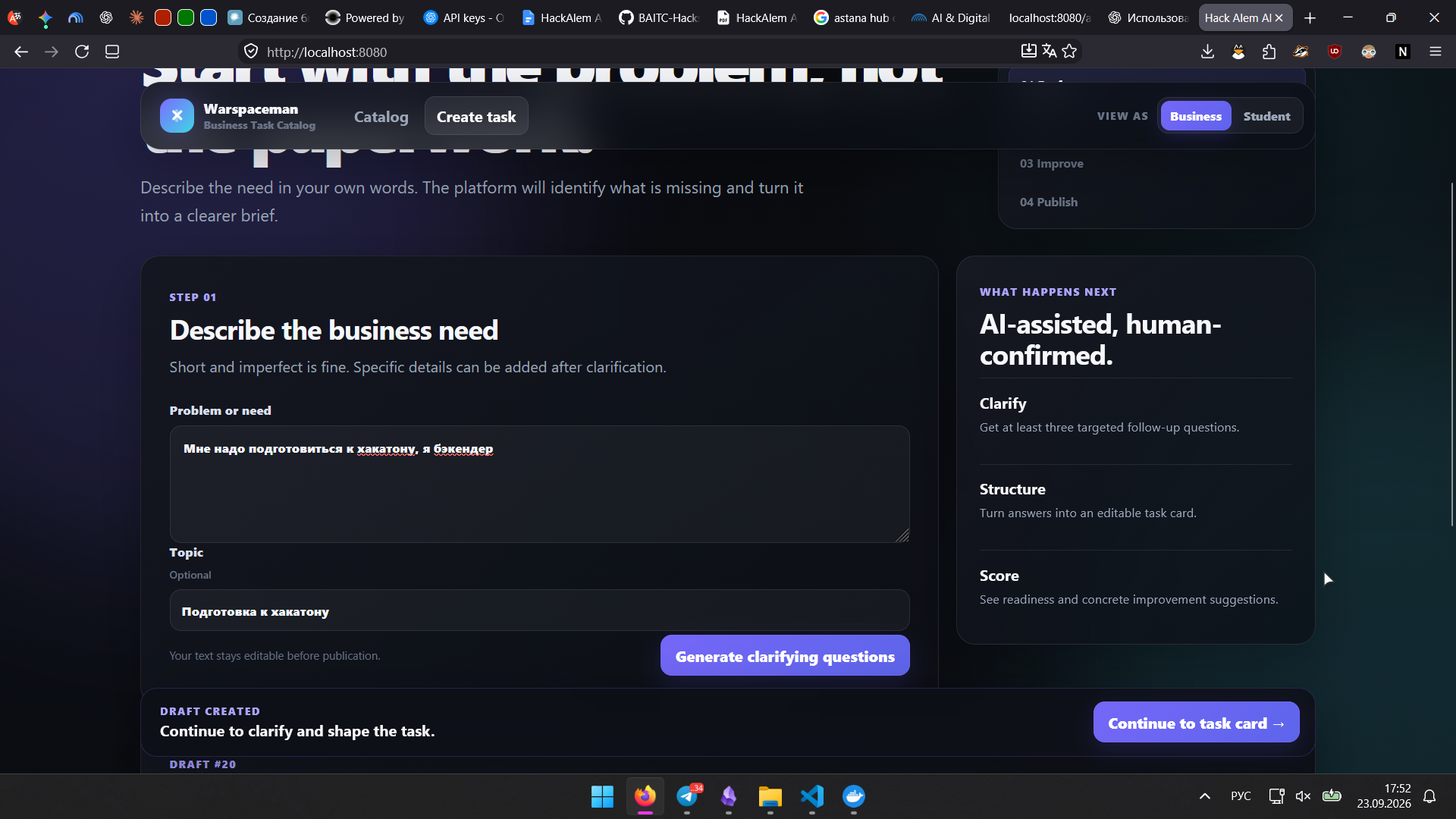This screenshot has width=1456, height=819.
Task: Switch to the astana hub tab
Action: click(854, 17)
